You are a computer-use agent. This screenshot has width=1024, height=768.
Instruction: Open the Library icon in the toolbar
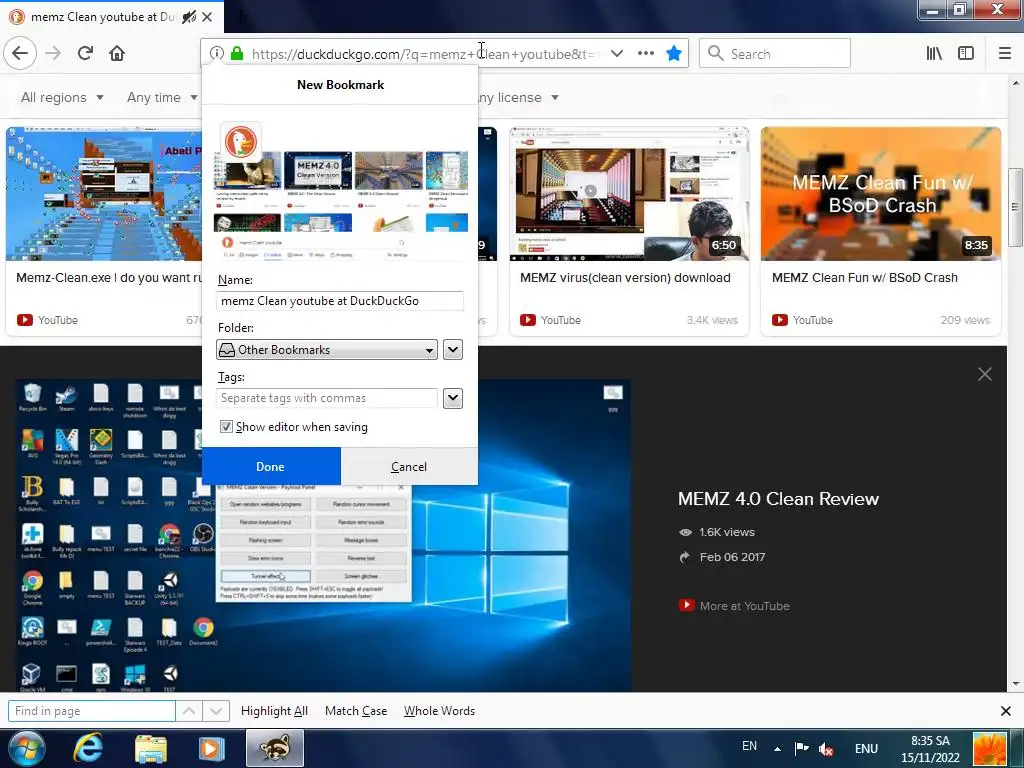point(934,54)
